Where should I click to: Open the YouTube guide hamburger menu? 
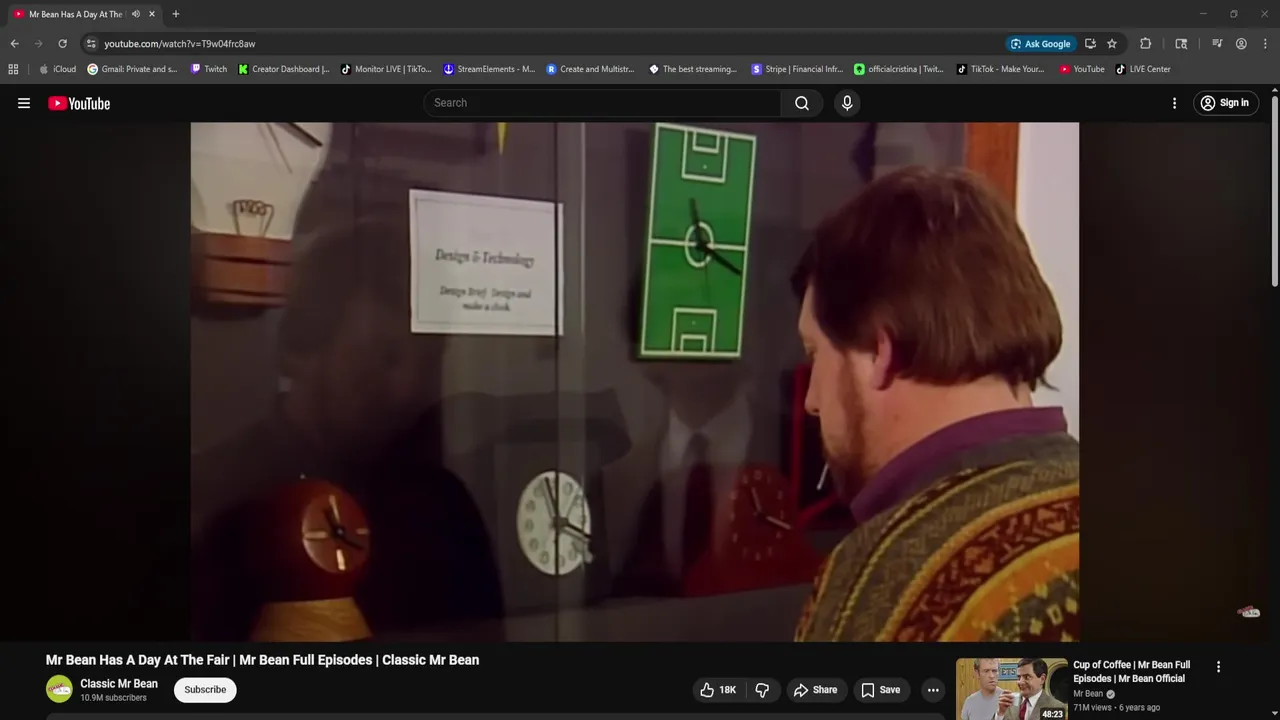pos(24,103)
